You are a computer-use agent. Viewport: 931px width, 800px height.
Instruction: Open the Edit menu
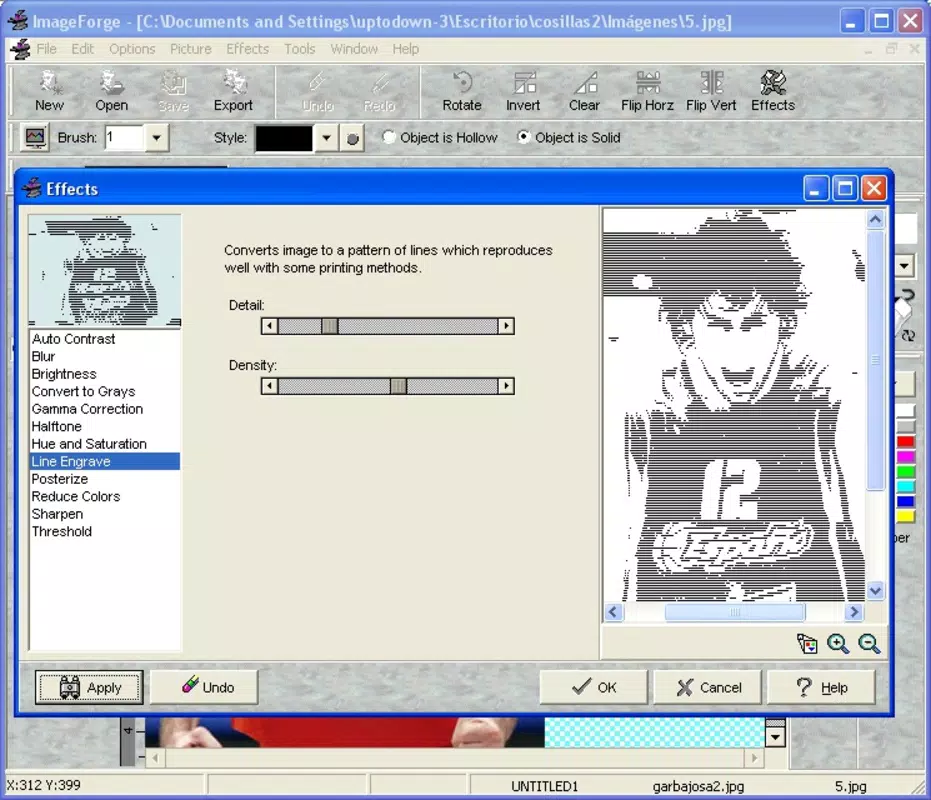coord(83,49)
